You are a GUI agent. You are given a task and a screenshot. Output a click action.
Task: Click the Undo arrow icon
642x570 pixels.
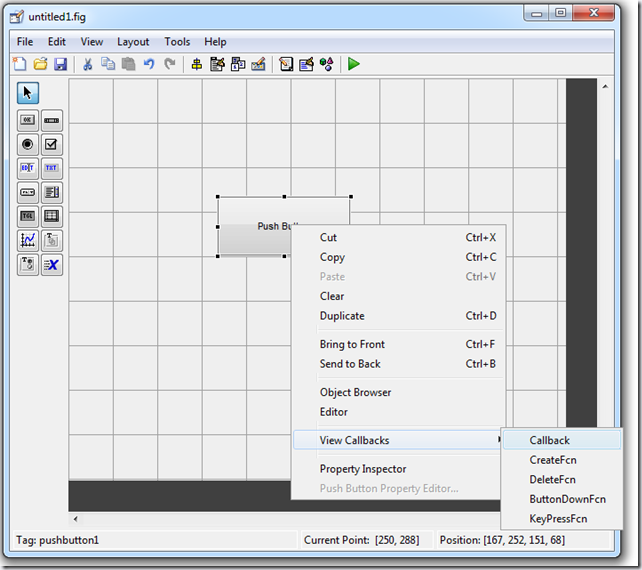(149, 64)
